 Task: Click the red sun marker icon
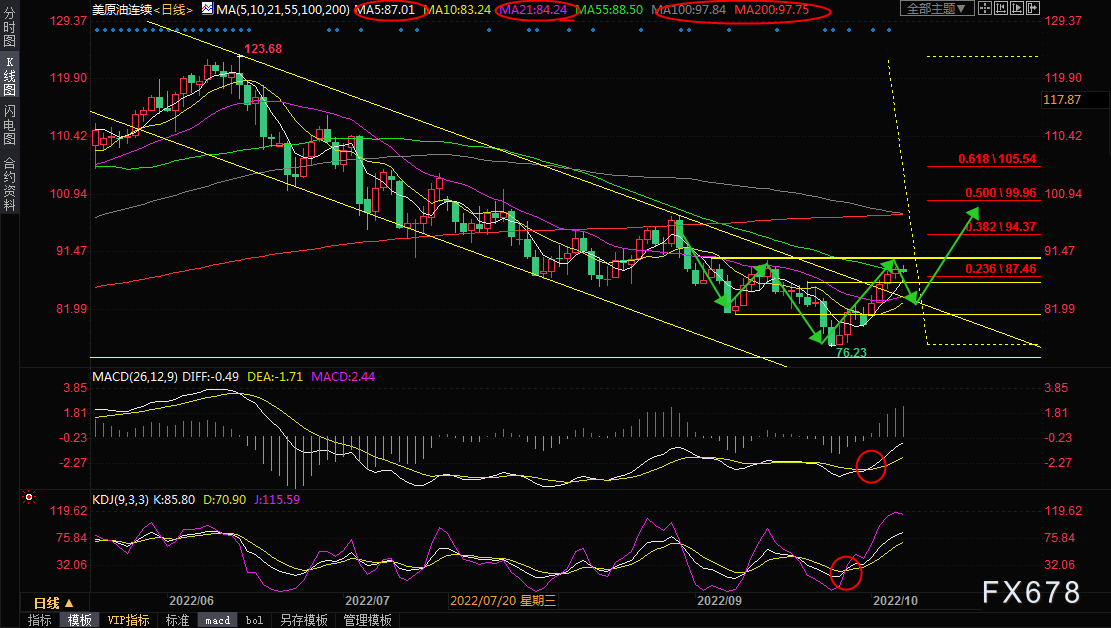coord(29,498)
